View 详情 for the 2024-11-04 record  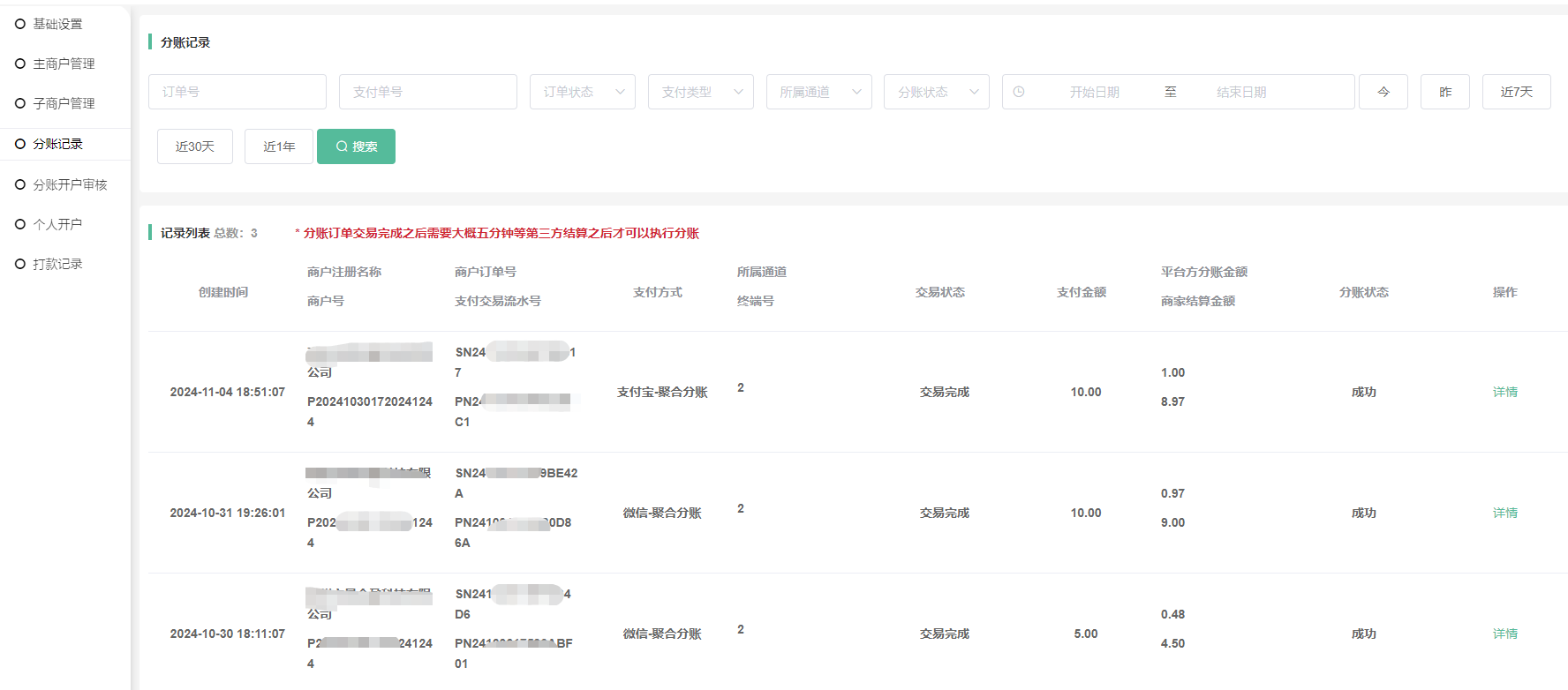coord(1504,392)
